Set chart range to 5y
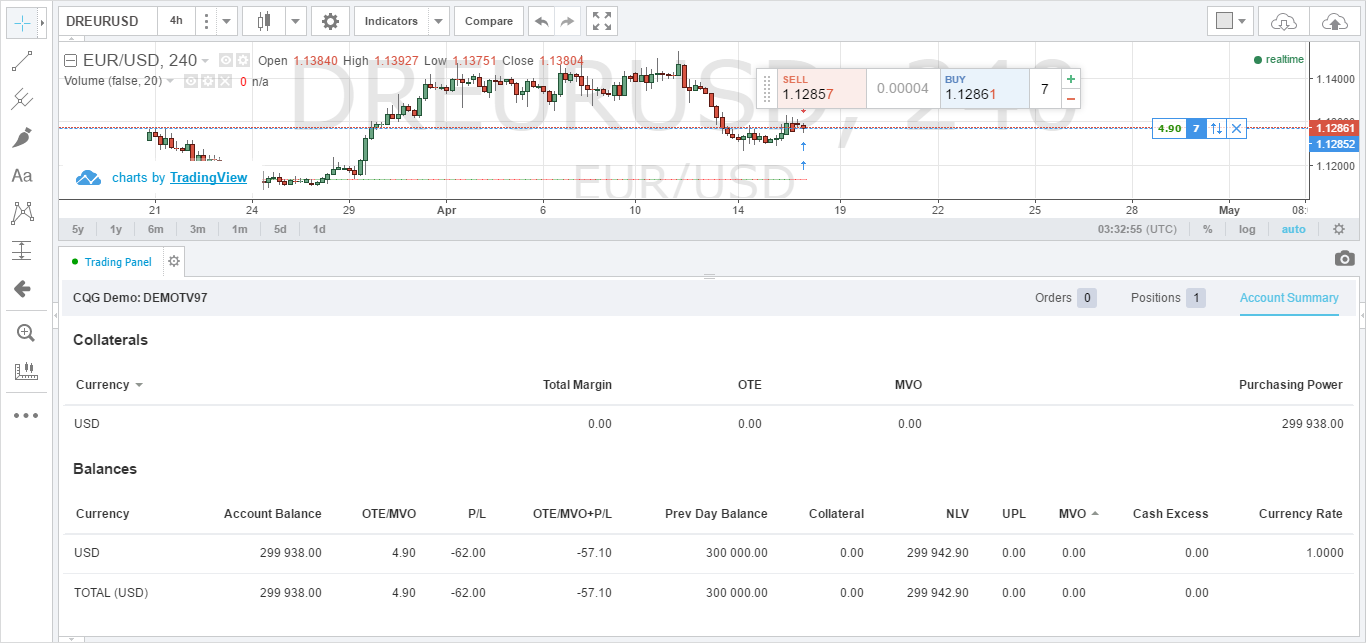The image size is (1366, 643). pyautogui.click(x=78, y=229)
